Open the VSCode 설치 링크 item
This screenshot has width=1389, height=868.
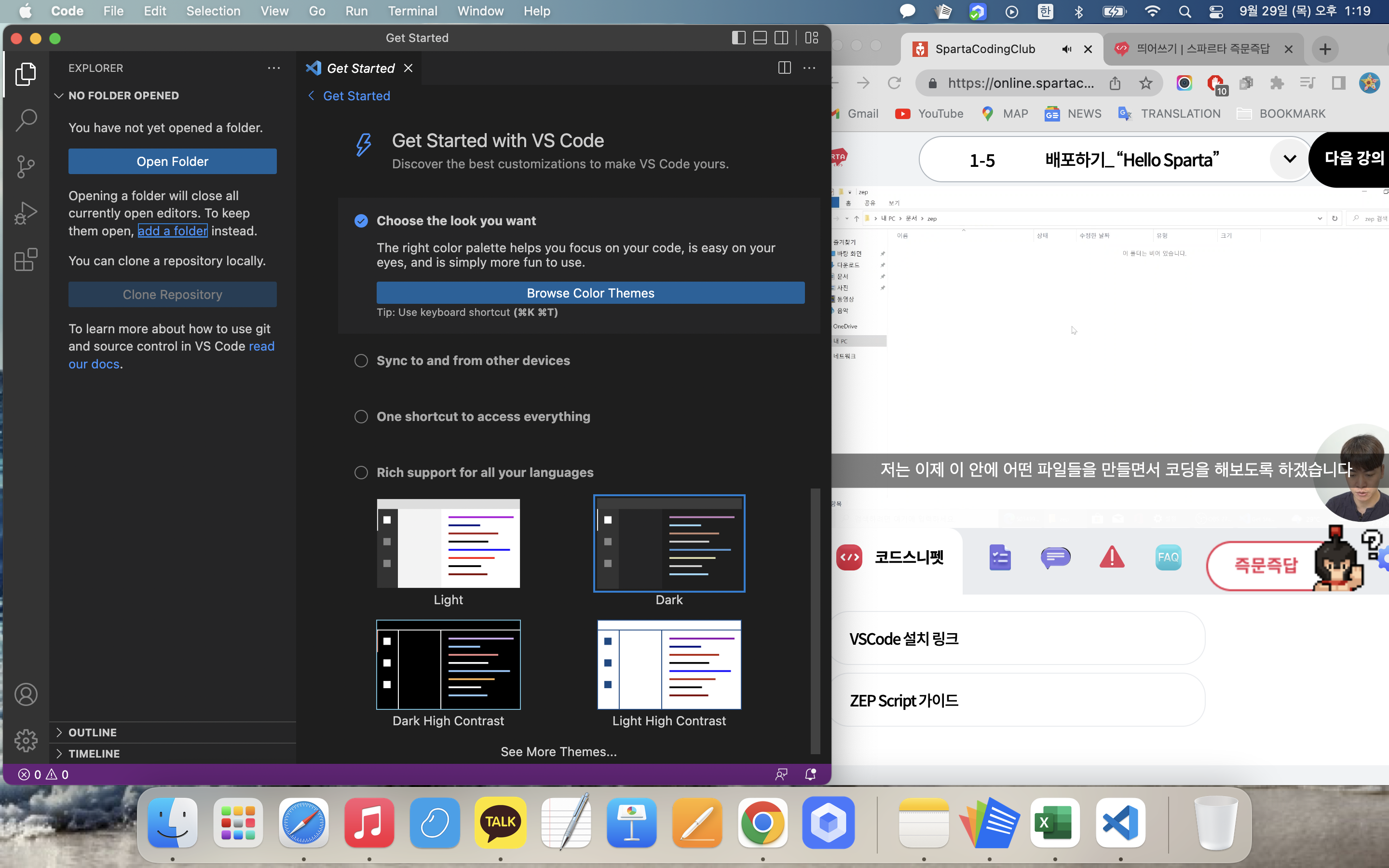coord(1018,638)
